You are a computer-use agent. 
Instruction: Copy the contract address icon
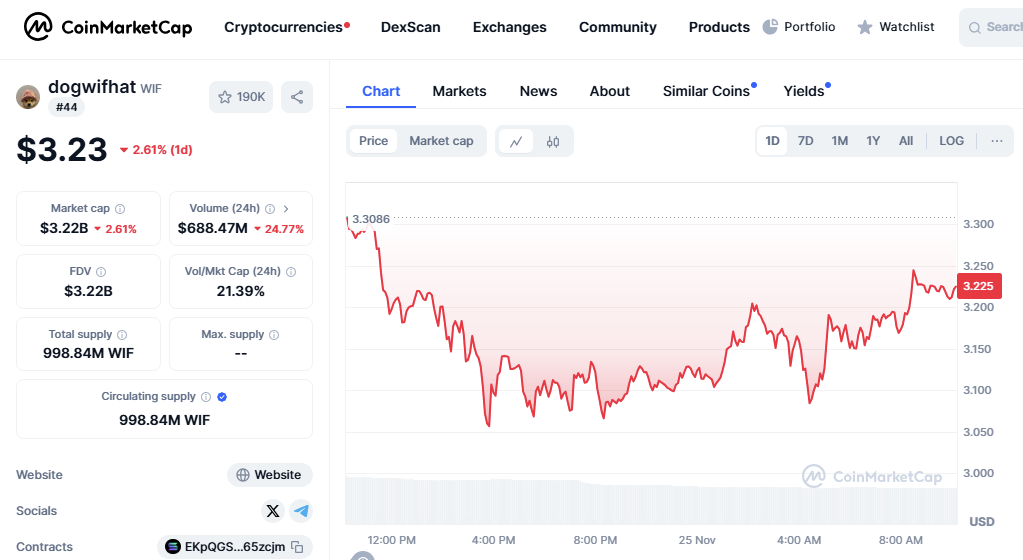tap(298, 547)
